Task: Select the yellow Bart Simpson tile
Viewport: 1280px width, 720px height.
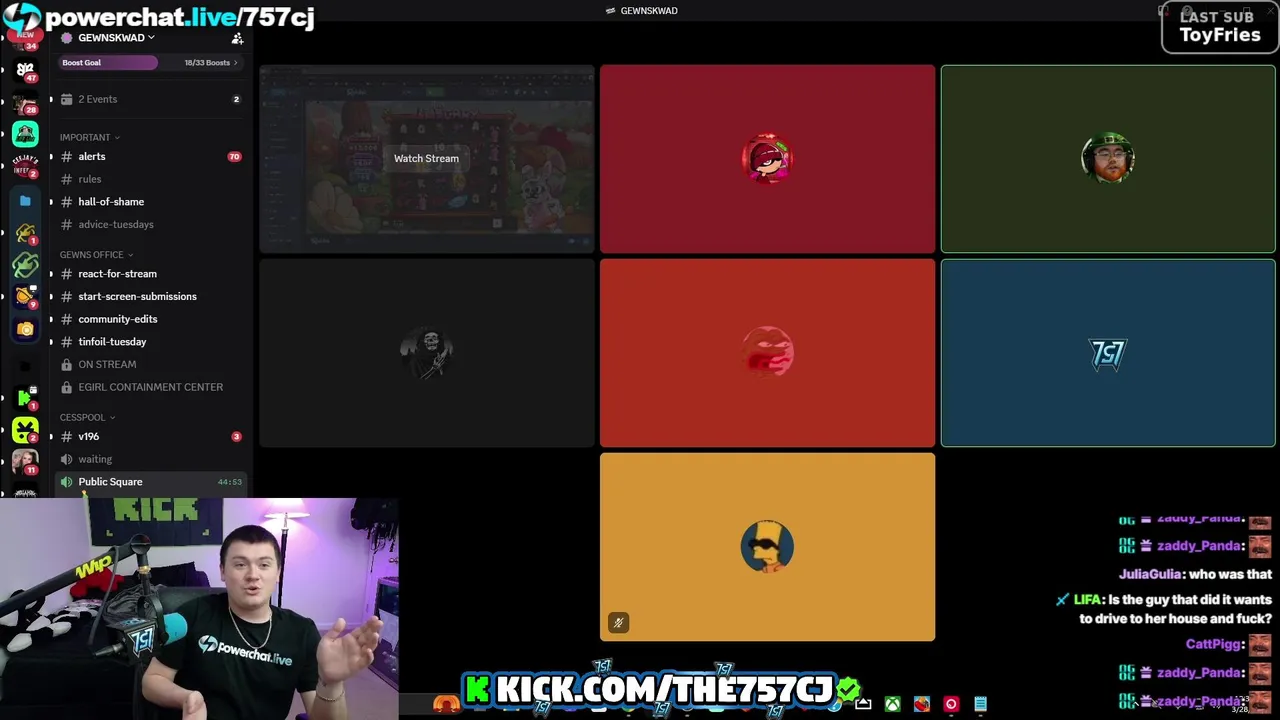Action: (767, 547)
